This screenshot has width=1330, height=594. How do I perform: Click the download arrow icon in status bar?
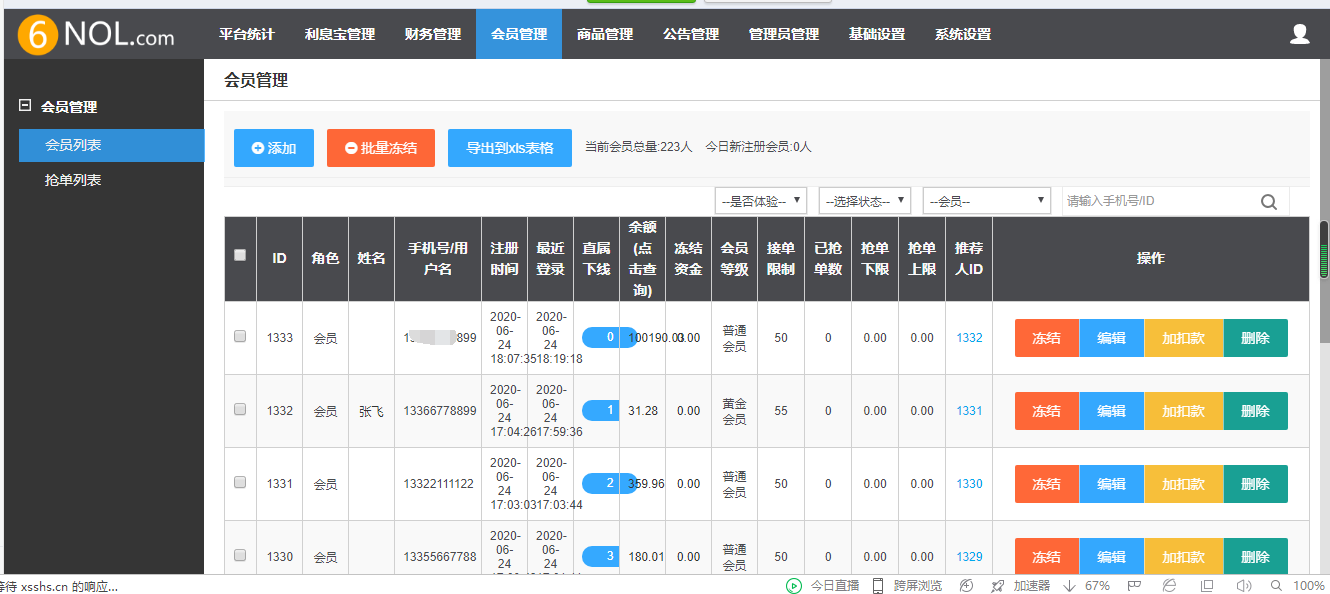(x=1069, y=586)
